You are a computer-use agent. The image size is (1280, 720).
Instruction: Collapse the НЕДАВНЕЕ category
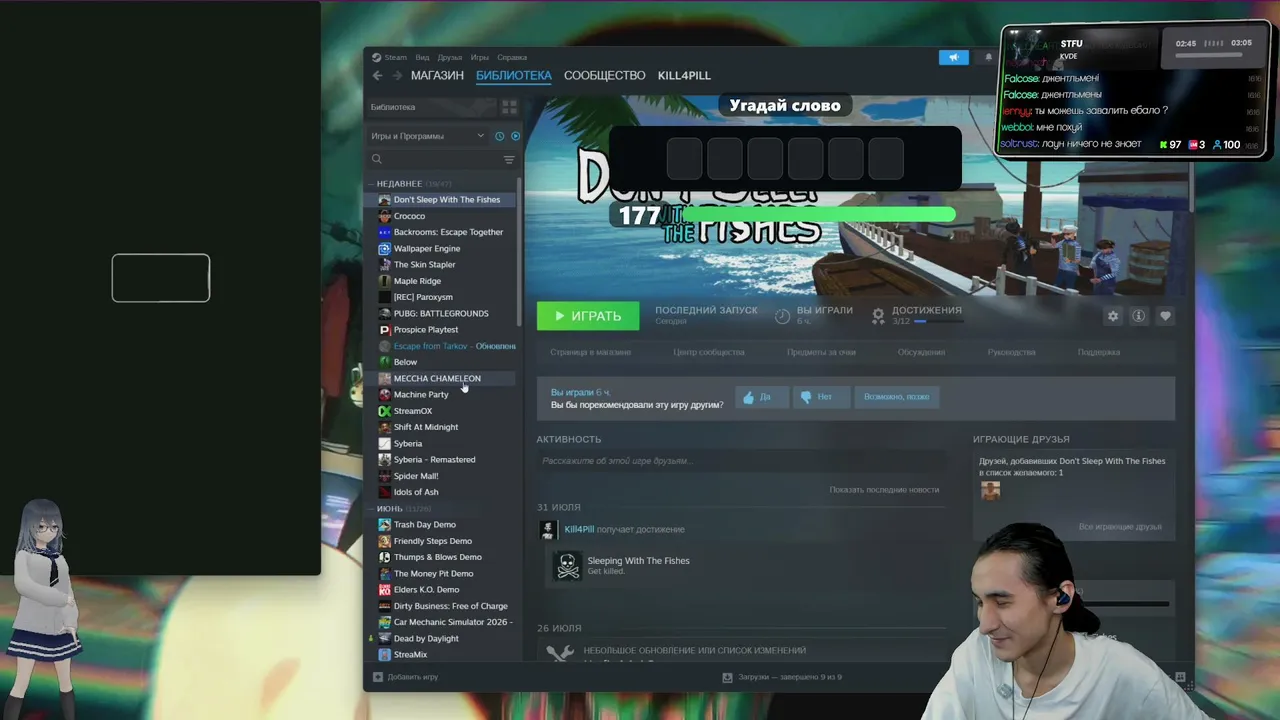click(399, 184)
